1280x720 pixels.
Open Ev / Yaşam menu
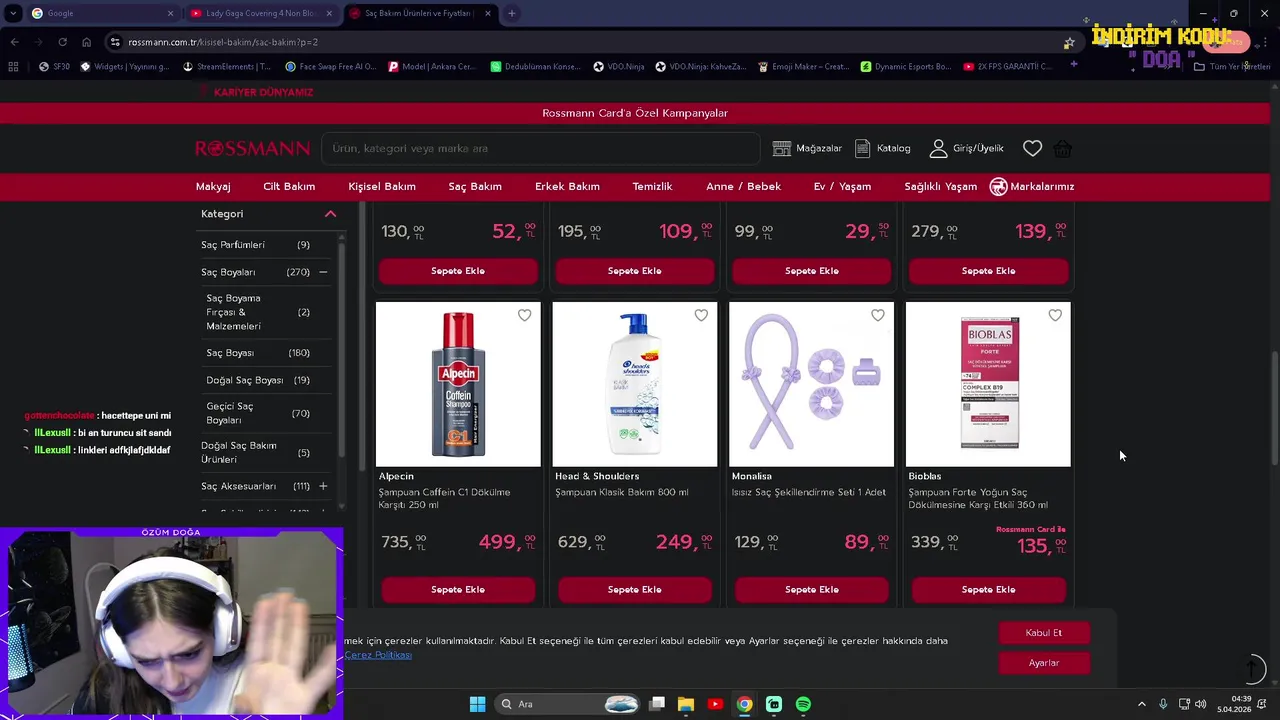[x=842, y=186]
